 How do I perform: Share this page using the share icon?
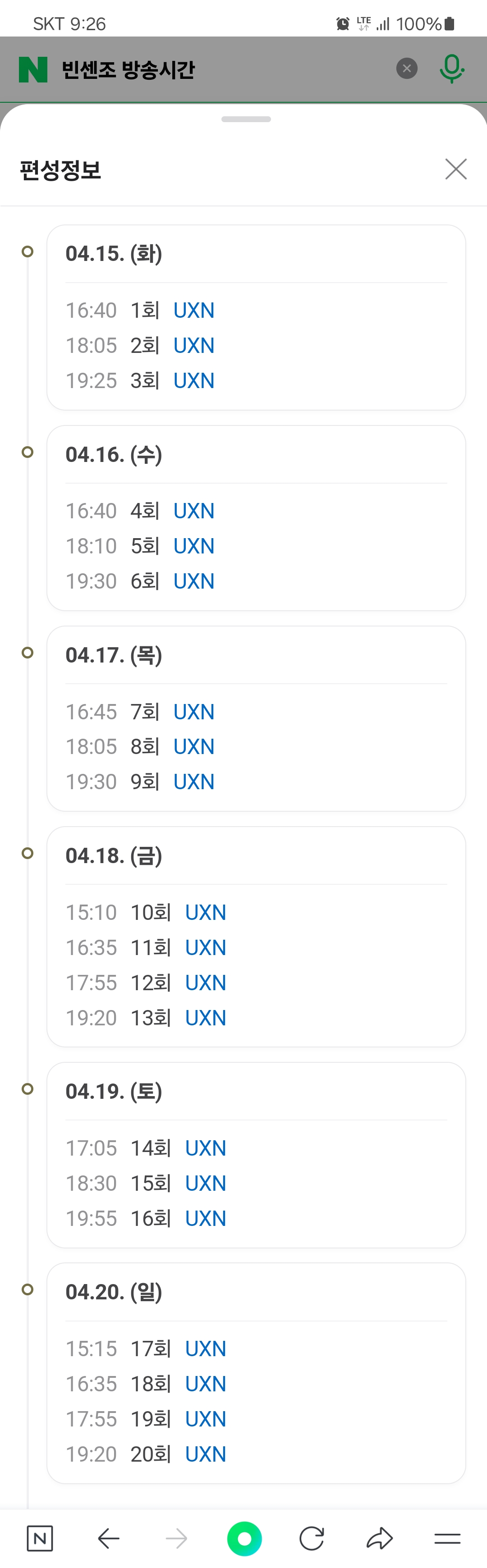click(379, 1538)
